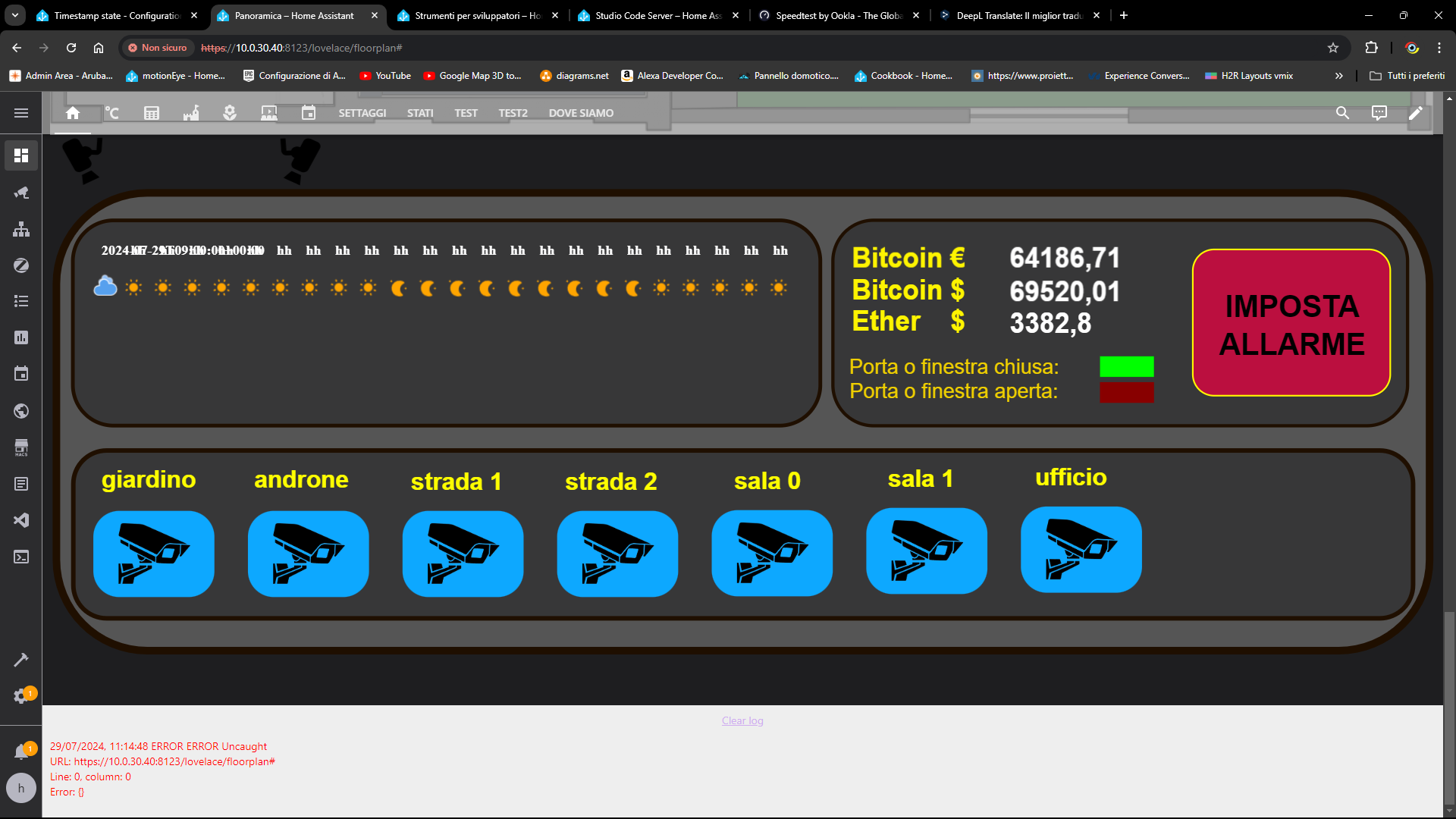The height and width of the screenshot is (819, 1456).
Task: Open the dashboard search icon
Action: click(x=1342, y=113)
